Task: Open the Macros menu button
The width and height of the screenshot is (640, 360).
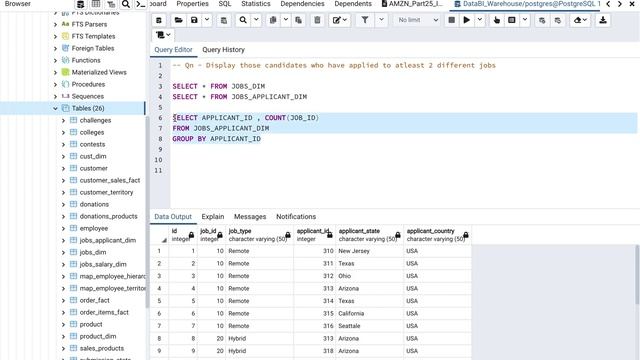Action: point(163,35)
